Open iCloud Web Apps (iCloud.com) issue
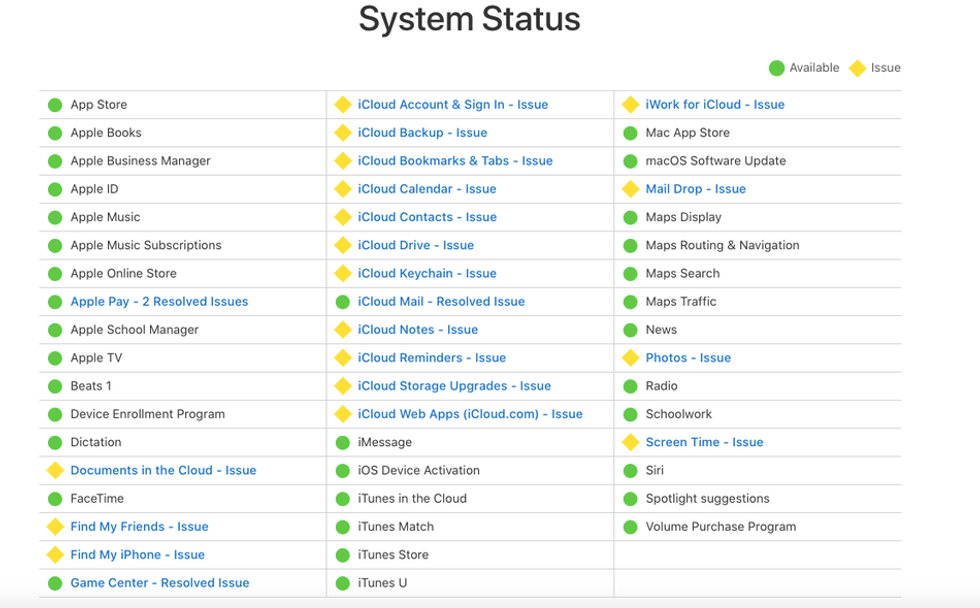 [x=470, y=414]
